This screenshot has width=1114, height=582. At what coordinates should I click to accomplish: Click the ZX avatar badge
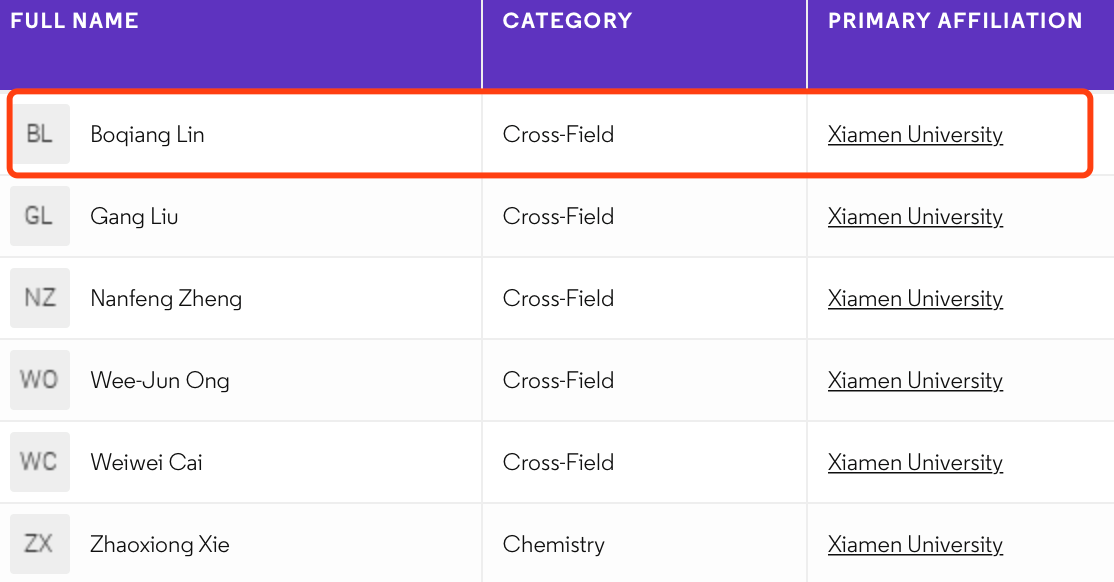(40, 544)
